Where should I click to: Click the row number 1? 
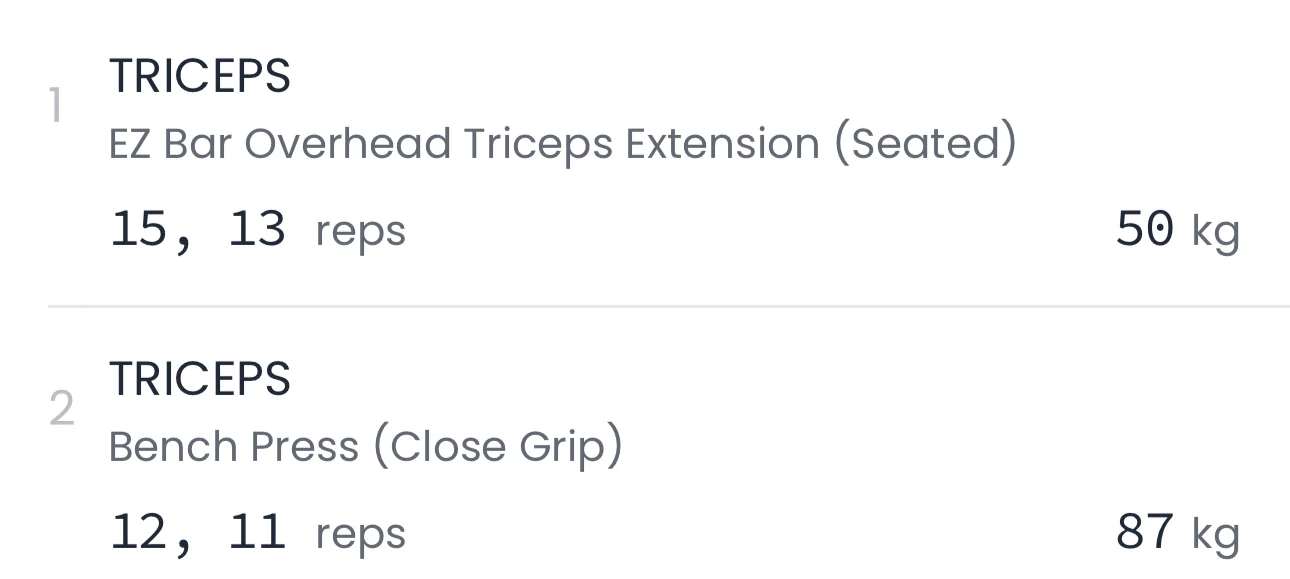pyautogui.click(x=56, y=107)
